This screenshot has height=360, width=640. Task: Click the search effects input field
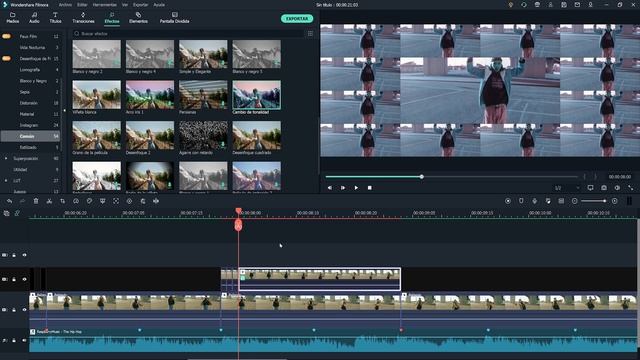point(188,33)
